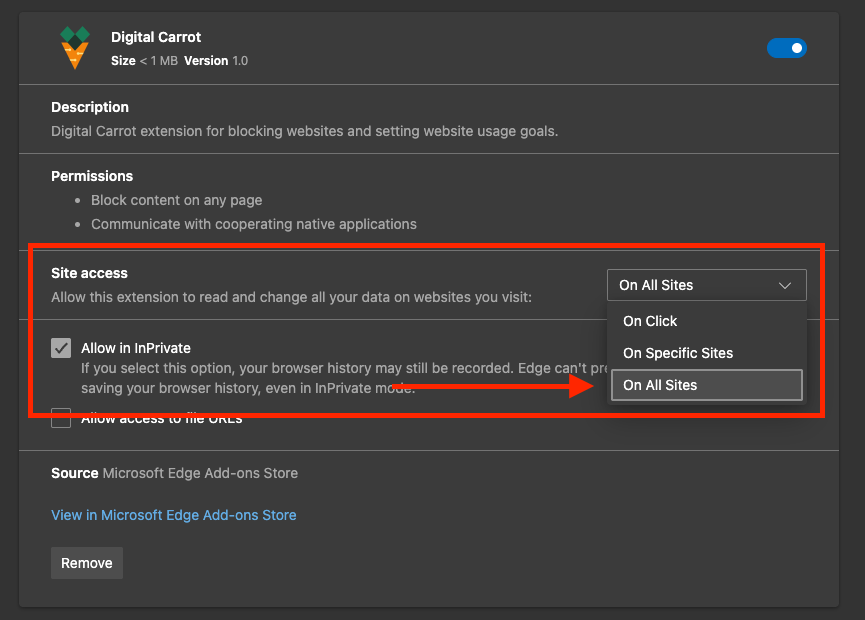Image resolution: width=865 pixels, height=620 pixels.
Task: Click the Digital Carrot extension title
Action: point(156,37)
